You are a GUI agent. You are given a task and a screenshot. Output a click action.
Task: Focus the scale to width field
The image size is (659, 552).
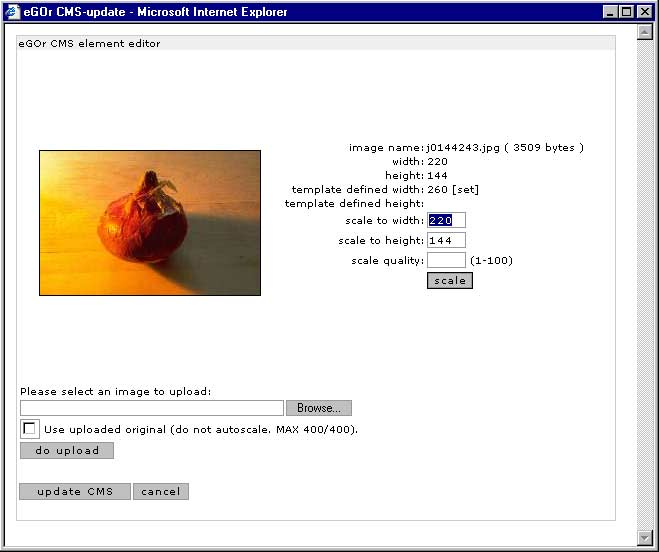[x=446, y=220]
